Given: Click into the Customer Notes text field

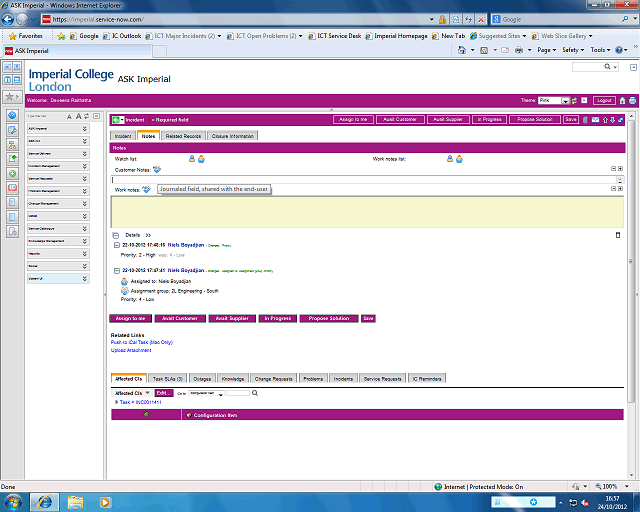Looking at the screenshot, I should (x=360, y=179).
